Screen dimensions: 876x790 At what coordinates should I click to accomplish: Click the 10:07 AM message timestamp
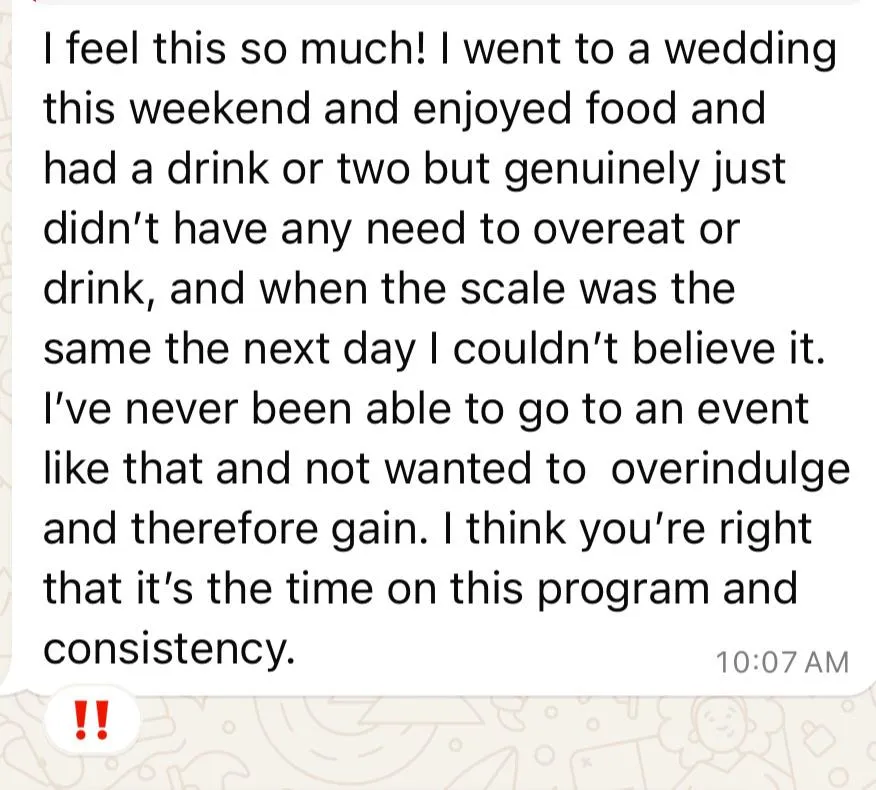pos(782,663)
